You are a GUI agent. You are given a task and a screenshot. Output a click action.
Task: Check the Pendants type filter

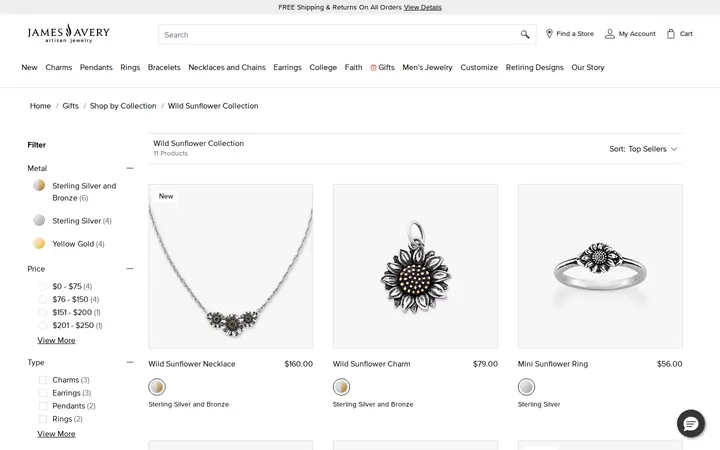pyautogui.click(x=43, y=406)
